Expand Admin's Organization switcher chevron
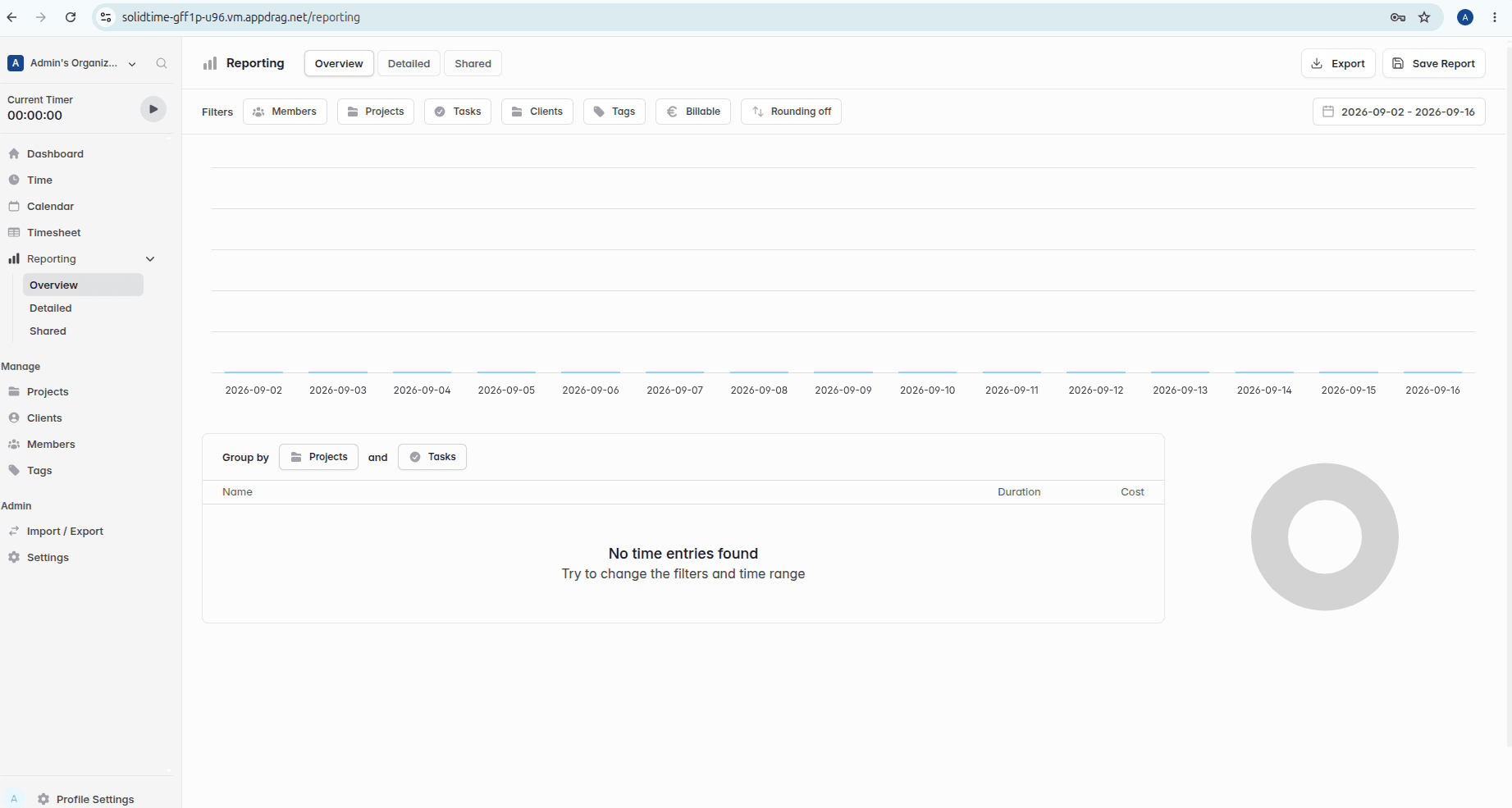1512x808 pixels. [132, 64]
